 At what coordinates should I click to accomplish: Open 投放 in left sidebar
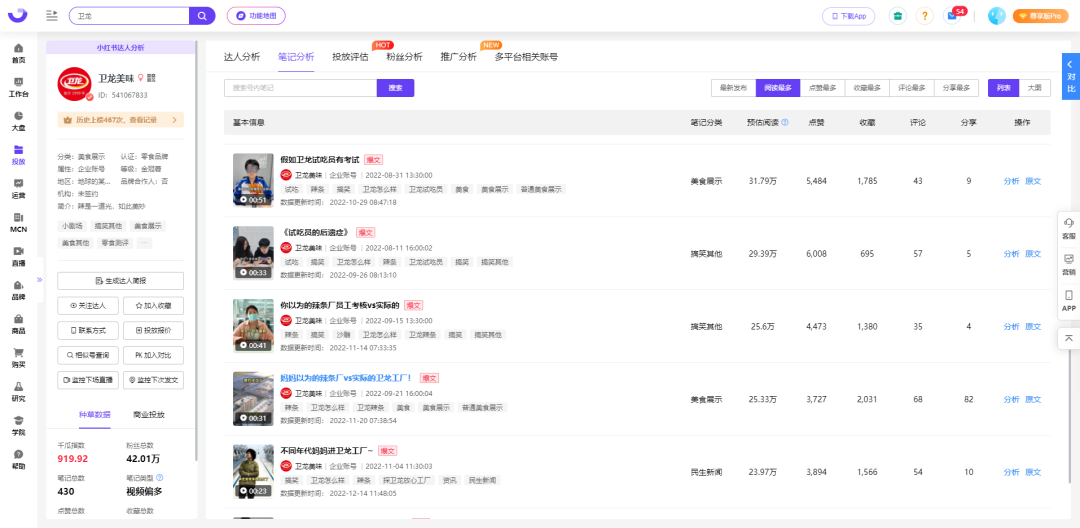coord(19,155)
